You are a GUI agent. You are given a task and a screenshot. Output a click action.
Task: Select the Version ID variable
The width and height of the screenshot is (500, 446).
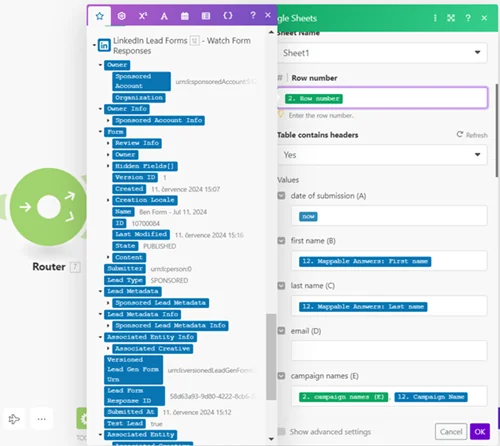pyautogui.click(x=135, y=177)
